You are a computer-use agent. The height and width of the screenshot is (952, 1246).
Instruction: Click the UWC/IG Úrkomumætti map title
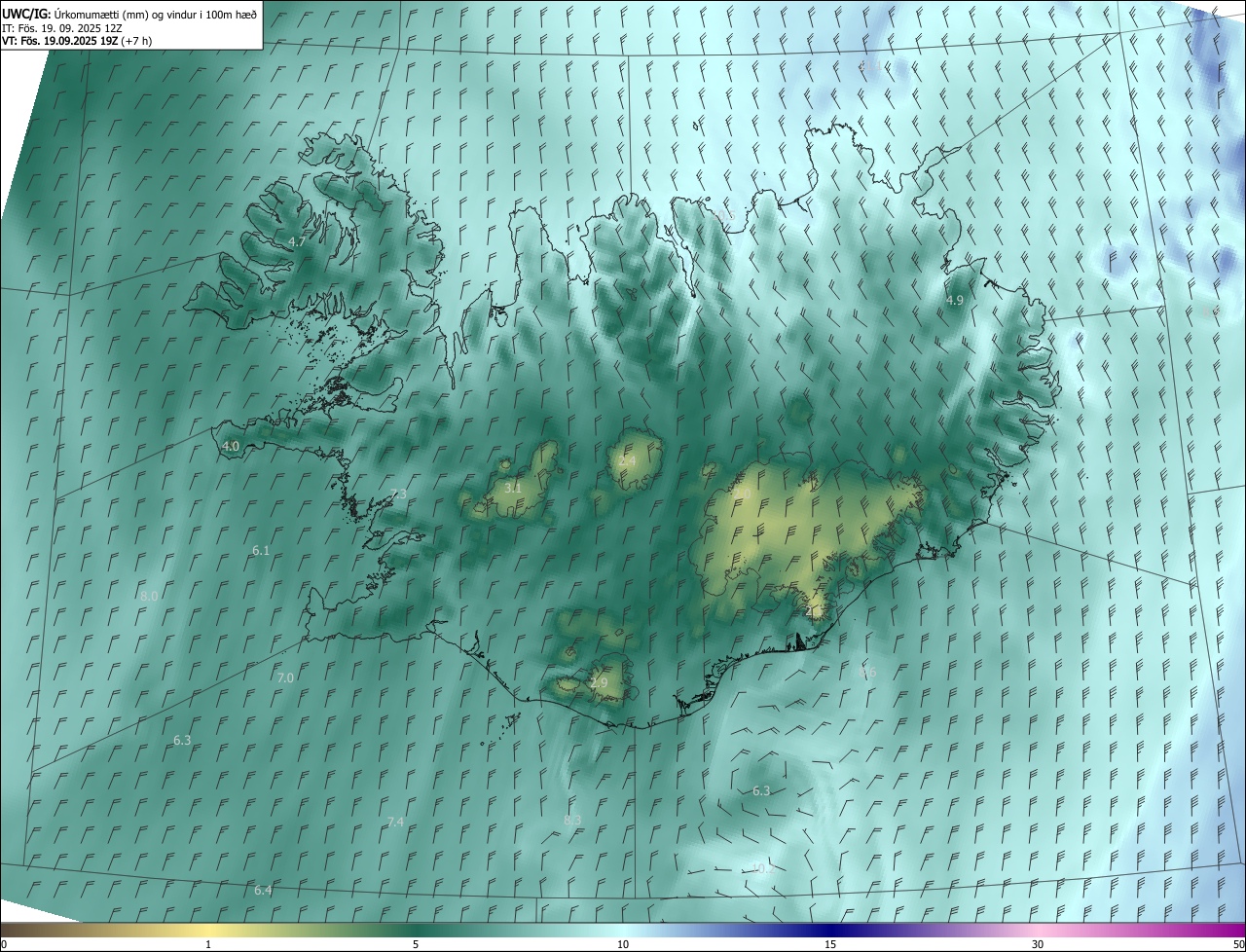[x=129, y=14]
